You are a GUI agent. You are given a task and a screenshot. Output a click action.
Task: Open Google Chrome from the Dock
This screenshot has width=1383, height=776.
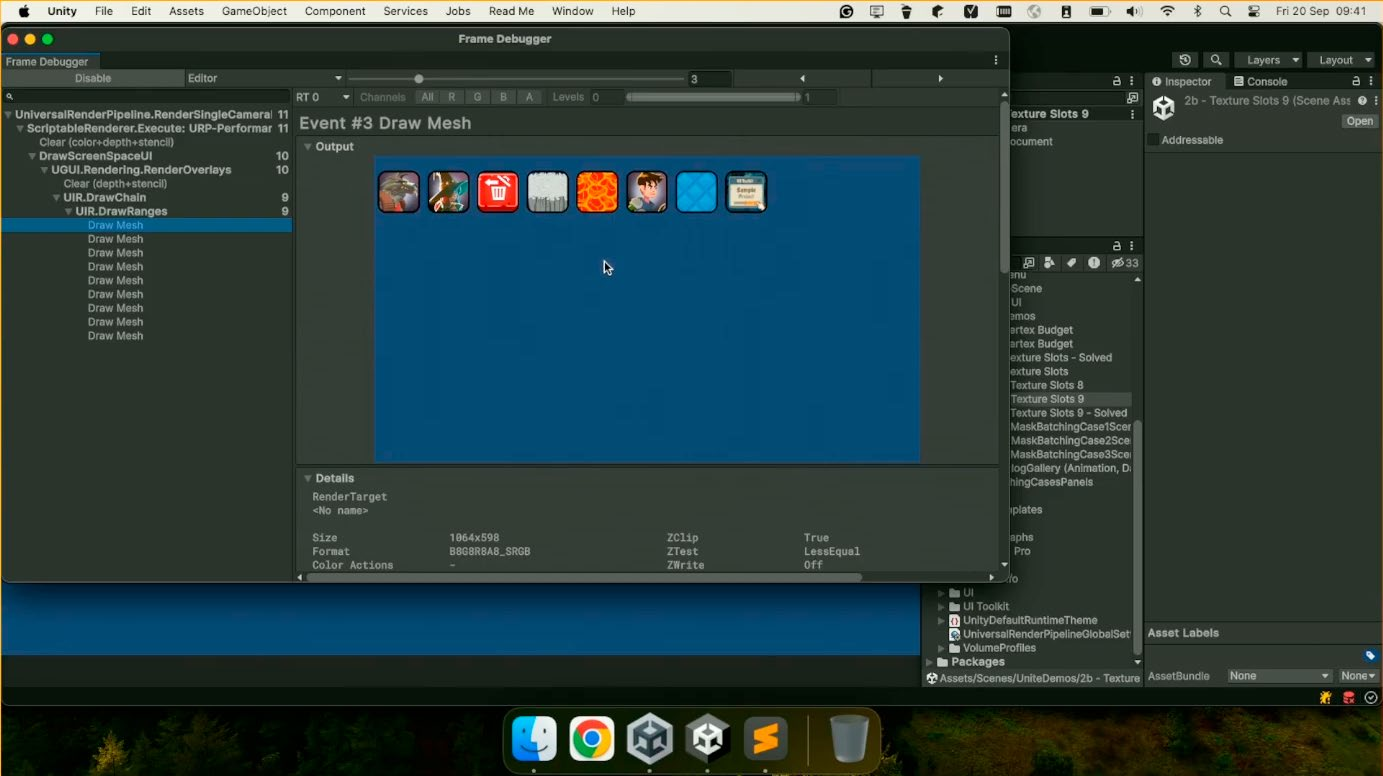(x=592, y=739)
